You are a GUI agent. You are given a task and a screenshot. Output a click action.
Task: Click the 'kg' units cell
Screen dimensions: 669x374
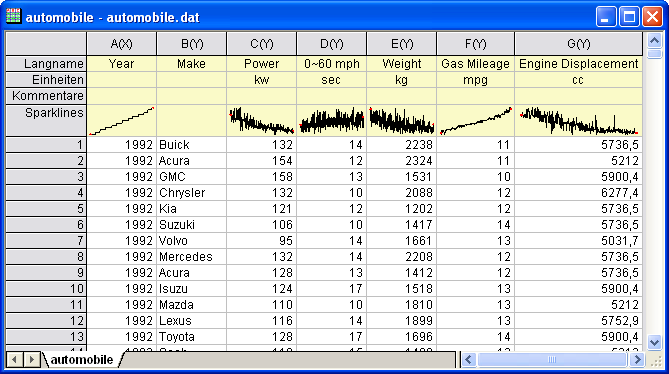401,80
